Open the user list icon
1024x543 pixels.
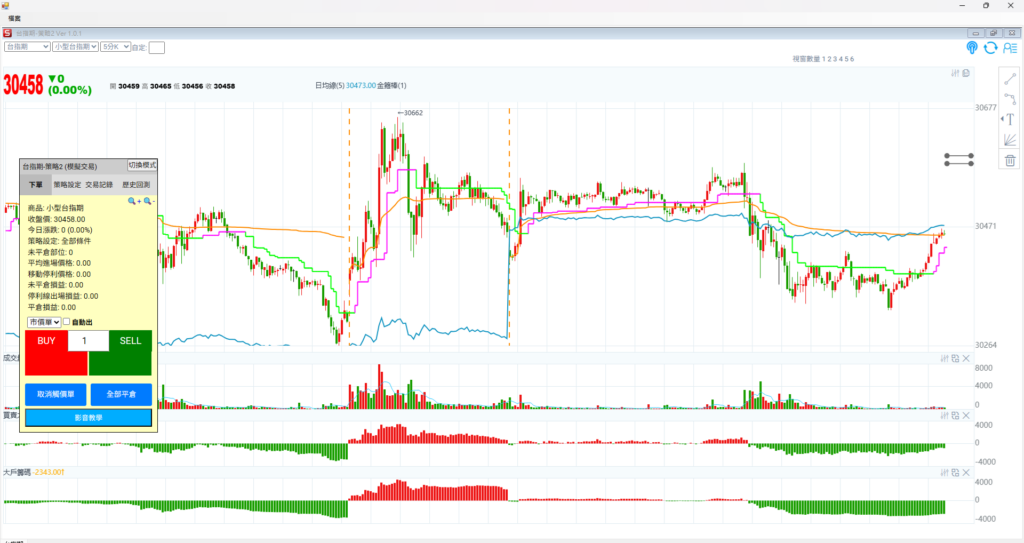tap(1009, 47)
